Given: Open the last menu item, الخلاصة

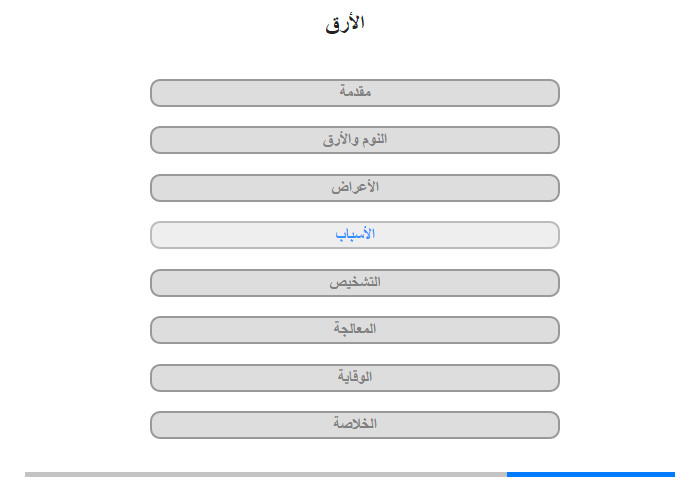Looking at the screenshot, I should (355, 425).
